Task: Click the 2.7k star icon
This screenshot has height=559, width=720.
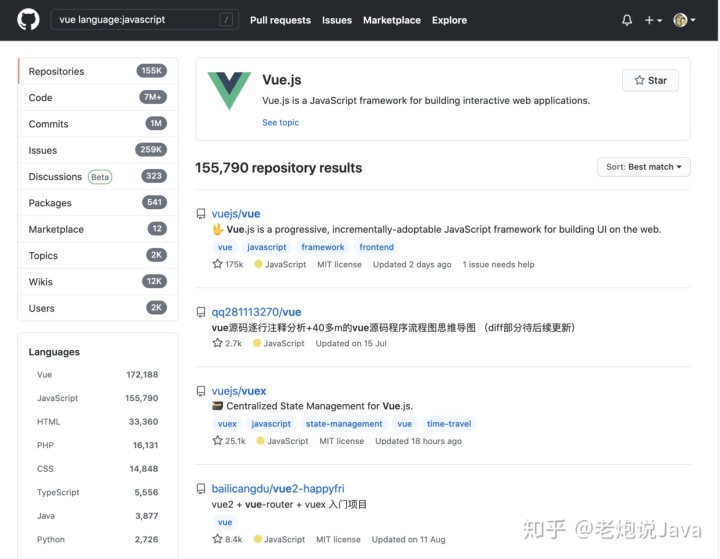Action: point(217,343)
